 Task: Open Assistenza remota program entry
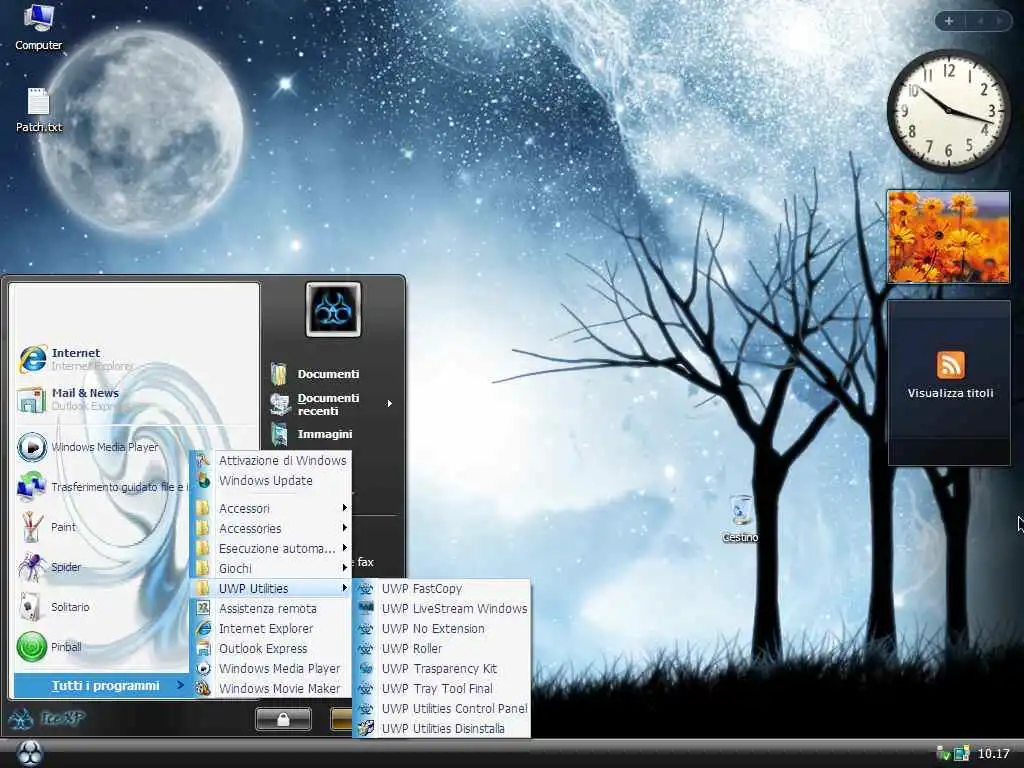[272, 609]
